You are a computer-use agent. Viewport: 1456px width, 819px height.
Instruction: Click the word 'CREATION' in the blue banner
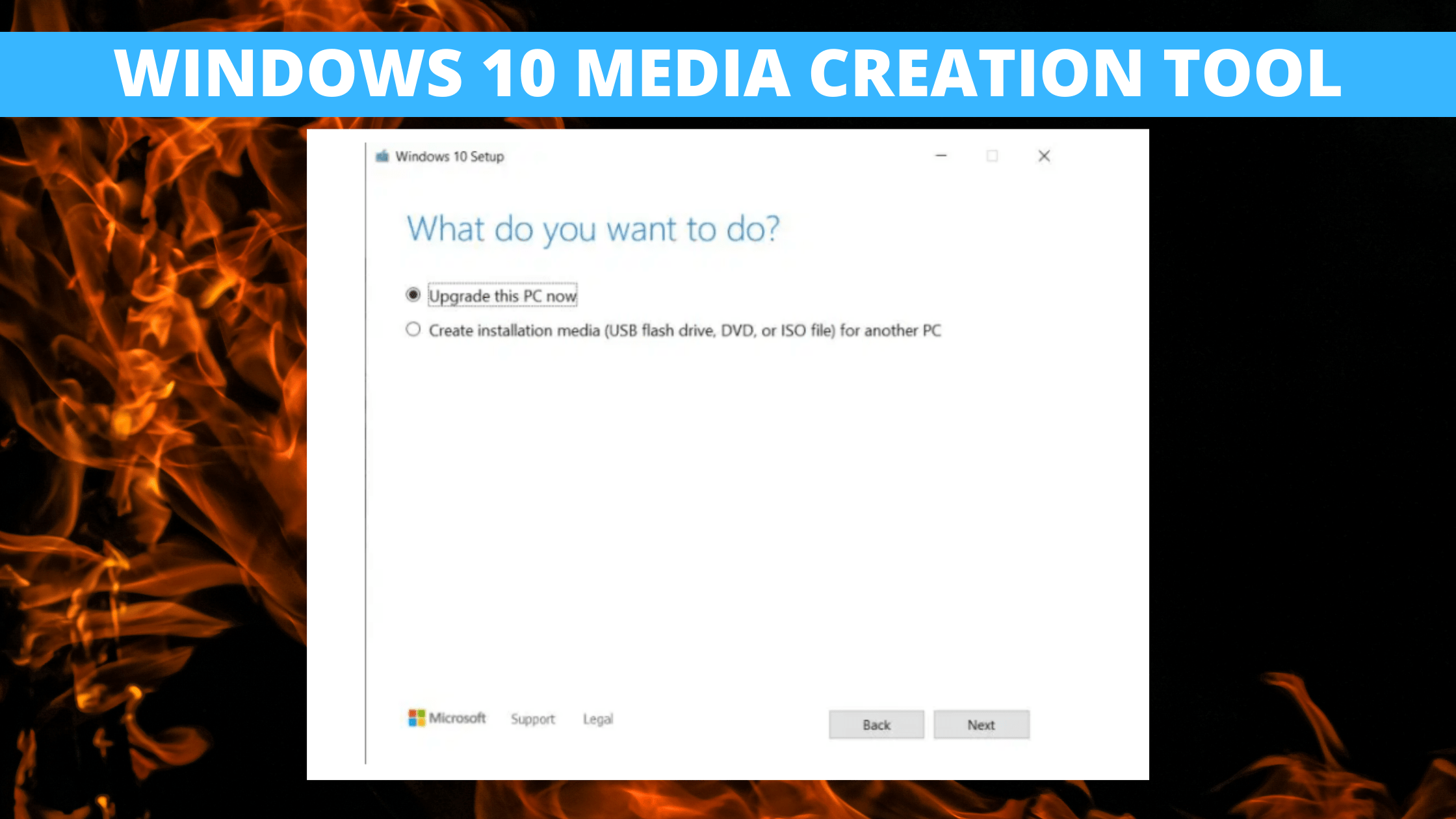(x=975, y=73)
